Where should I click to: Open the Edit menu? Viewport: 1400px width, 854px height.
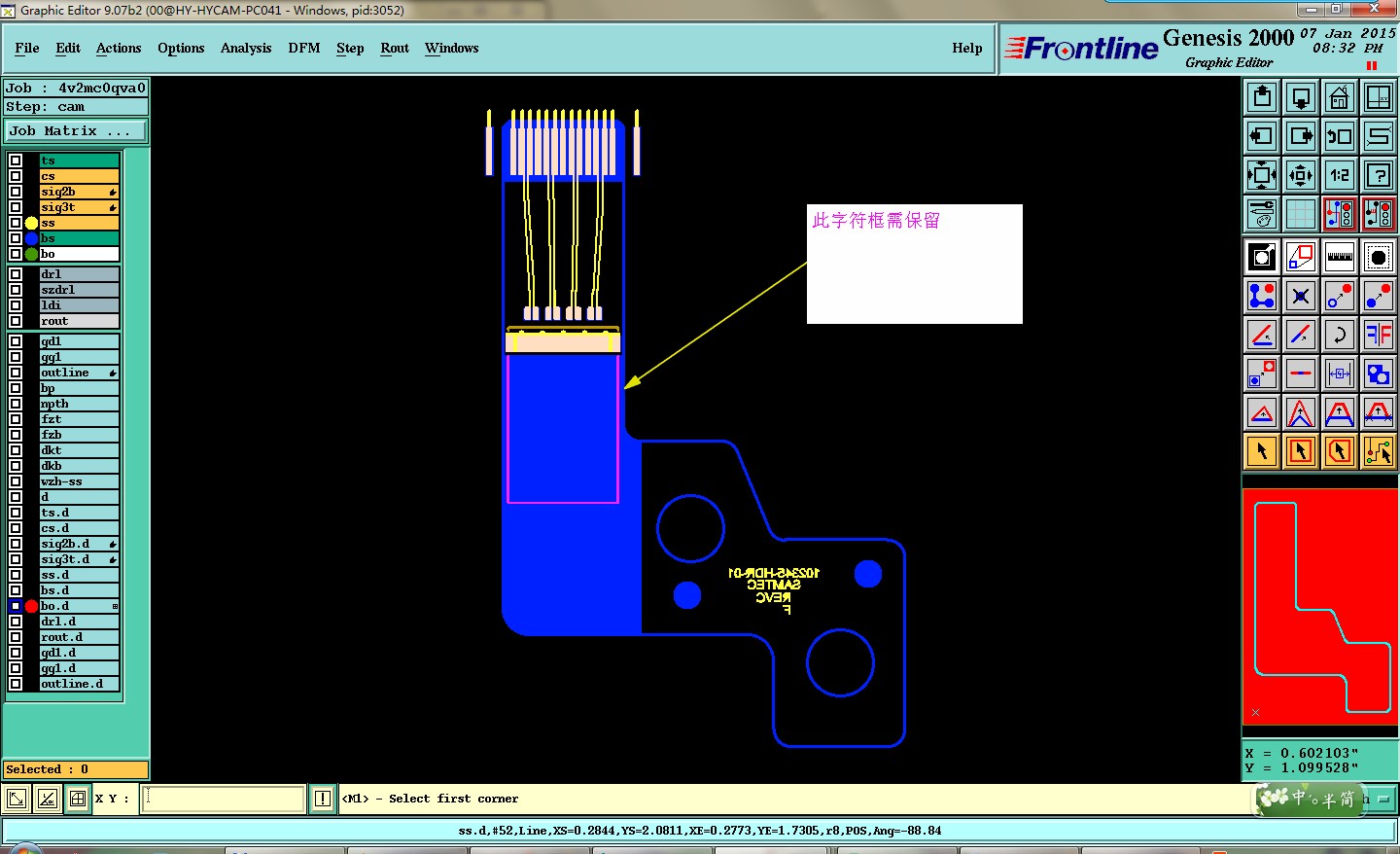click(x=68, y=48)
